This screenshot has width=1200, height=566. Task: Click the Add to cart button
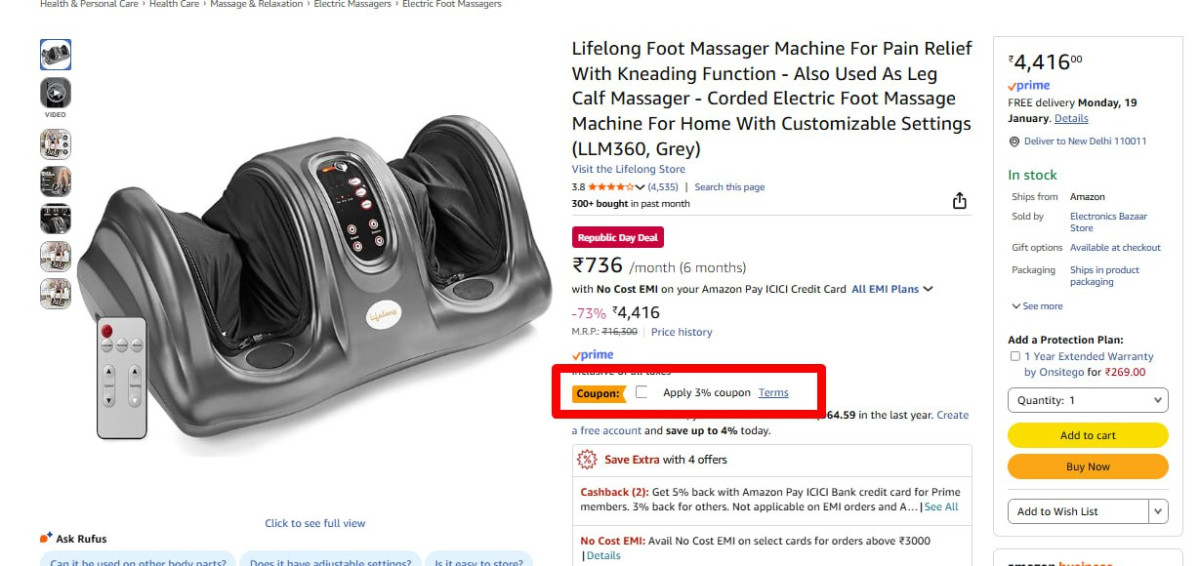pyautogui.click(x=1087, y=435)
